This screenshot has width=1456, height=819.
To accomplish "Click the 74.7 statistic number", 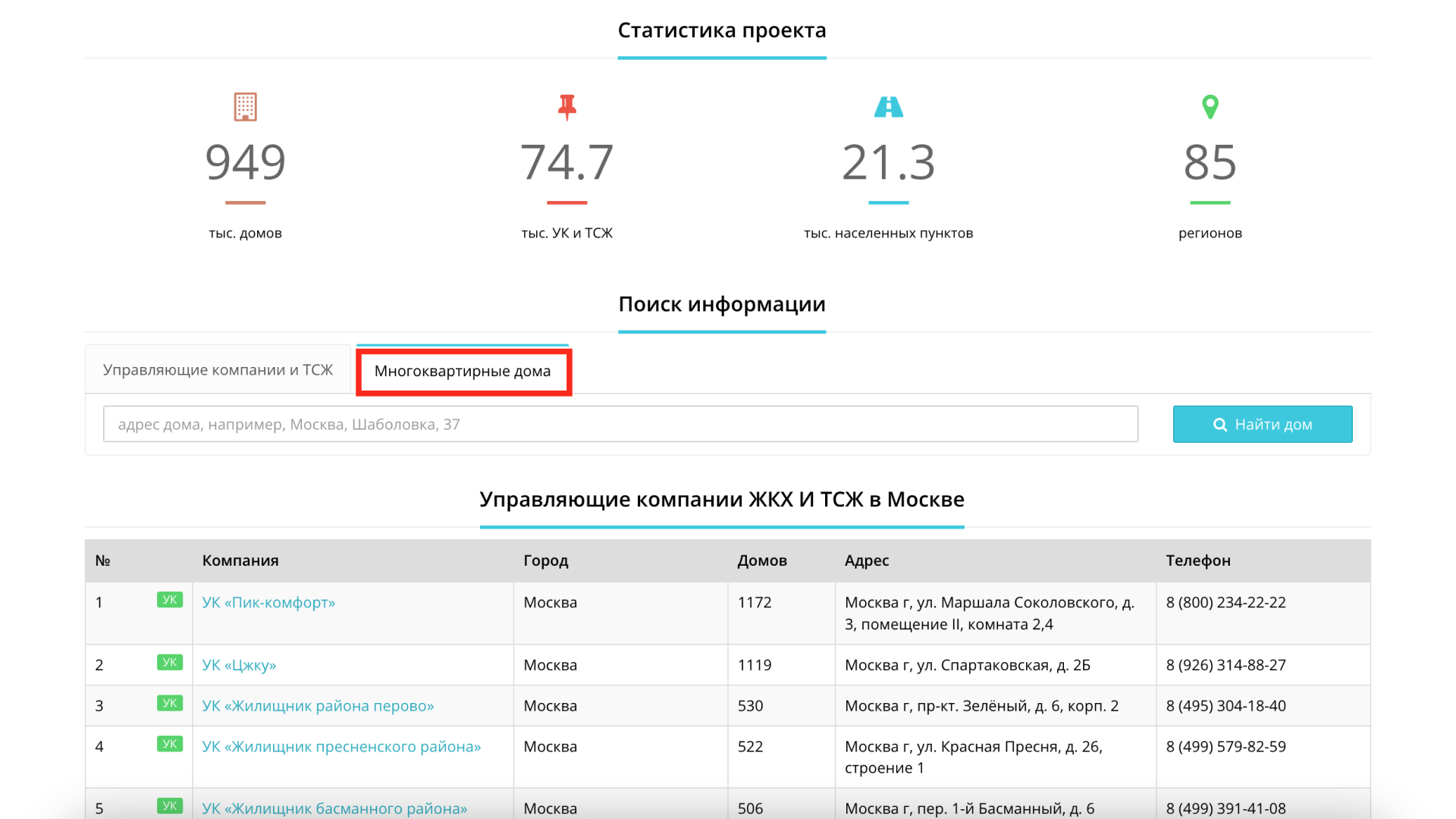I will click(566, 162).
